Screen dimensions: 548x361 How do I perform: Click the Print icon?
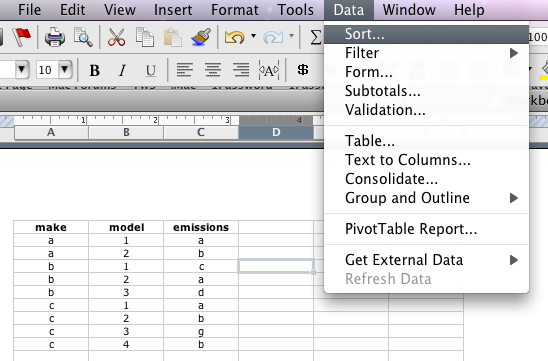(x=55, y=37)
